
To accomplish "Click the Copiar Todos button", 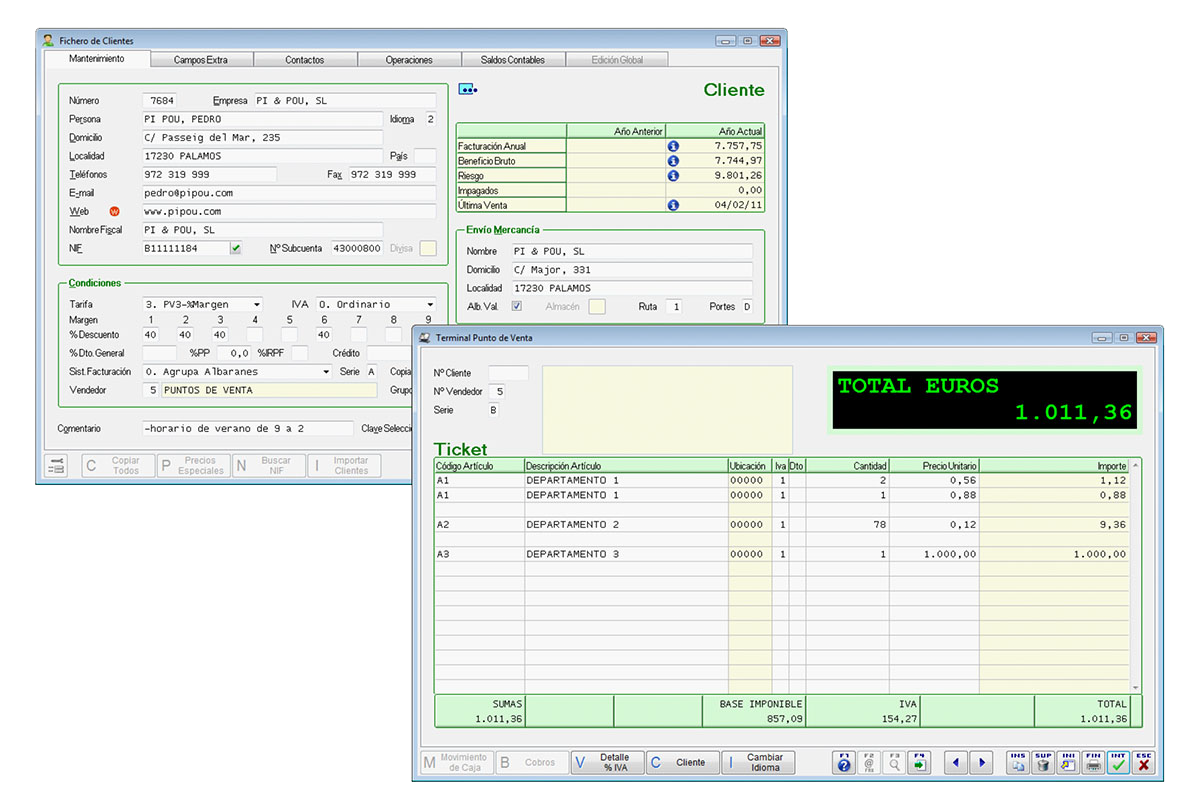I will (x=117, y=466).
